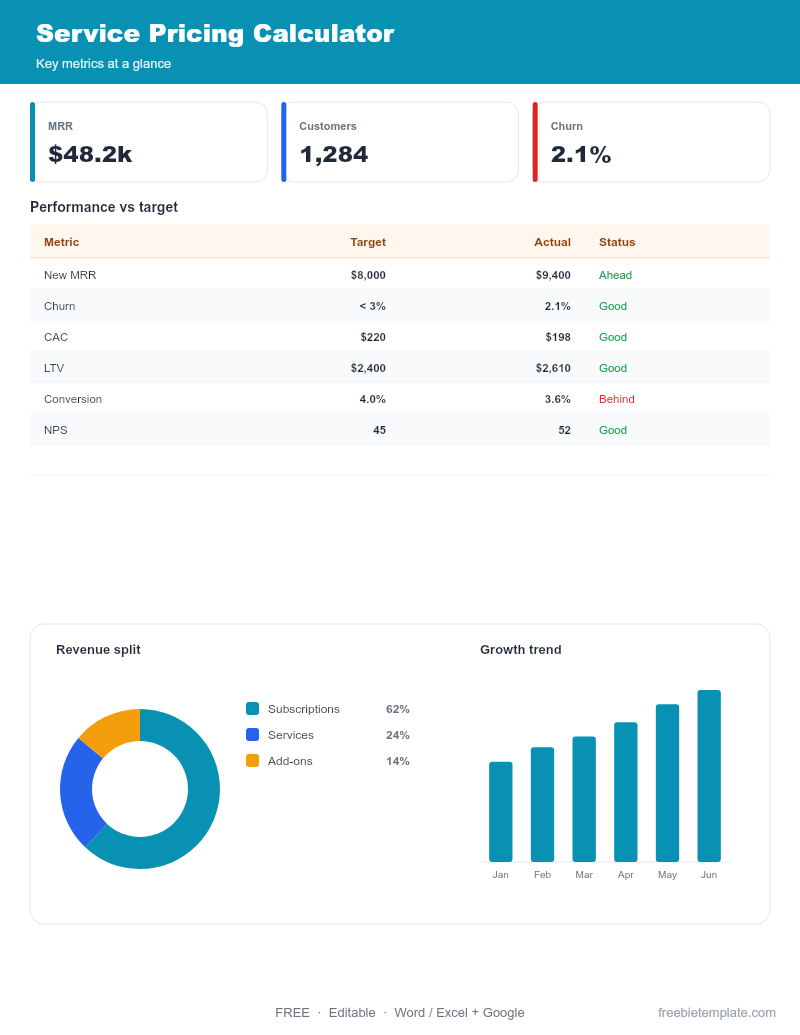This screenshot has height=1035, width=800.
Task: Click the blue Services donut segment
Action: coord(78,793)
